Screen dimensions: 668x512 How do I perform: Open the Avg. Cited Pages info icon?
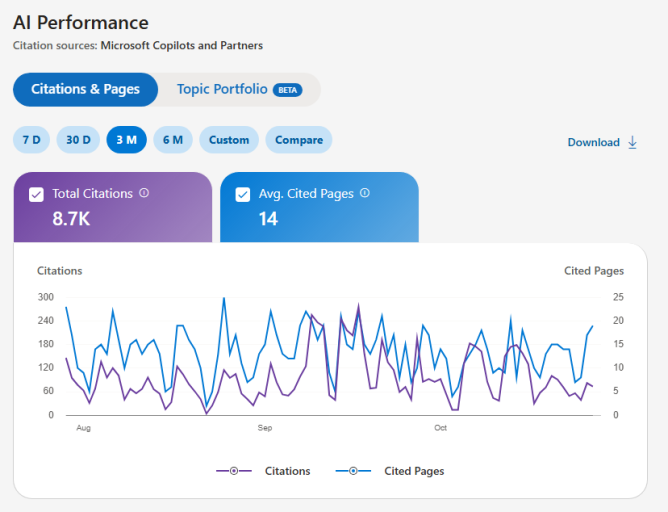pos(365,193)
